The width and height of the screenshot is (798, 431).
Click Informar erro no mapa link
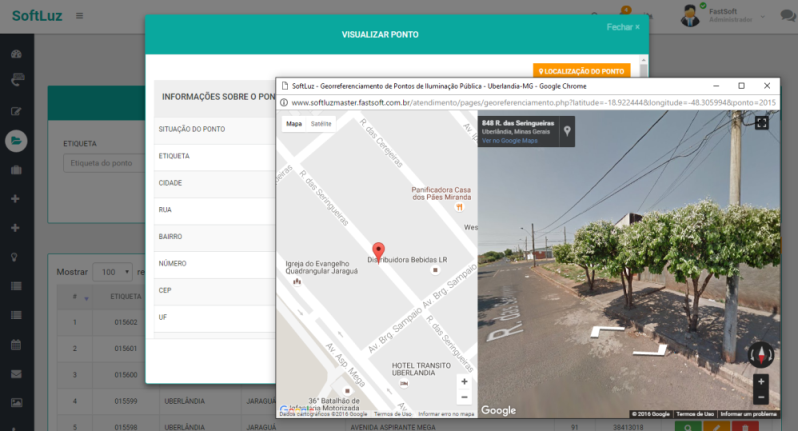tap(446, 414)
